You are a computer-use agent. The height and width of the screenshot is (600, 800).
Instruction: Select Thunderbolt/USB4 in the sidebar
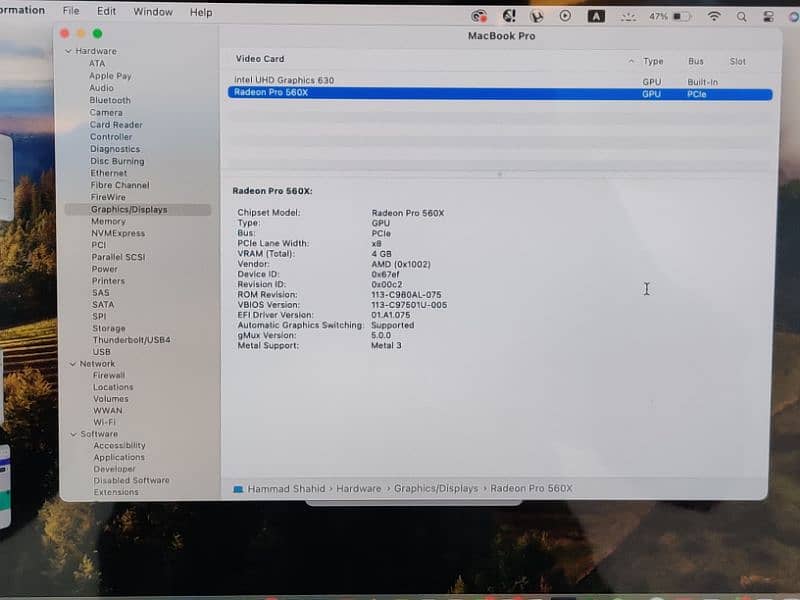[x=131, y=340]
